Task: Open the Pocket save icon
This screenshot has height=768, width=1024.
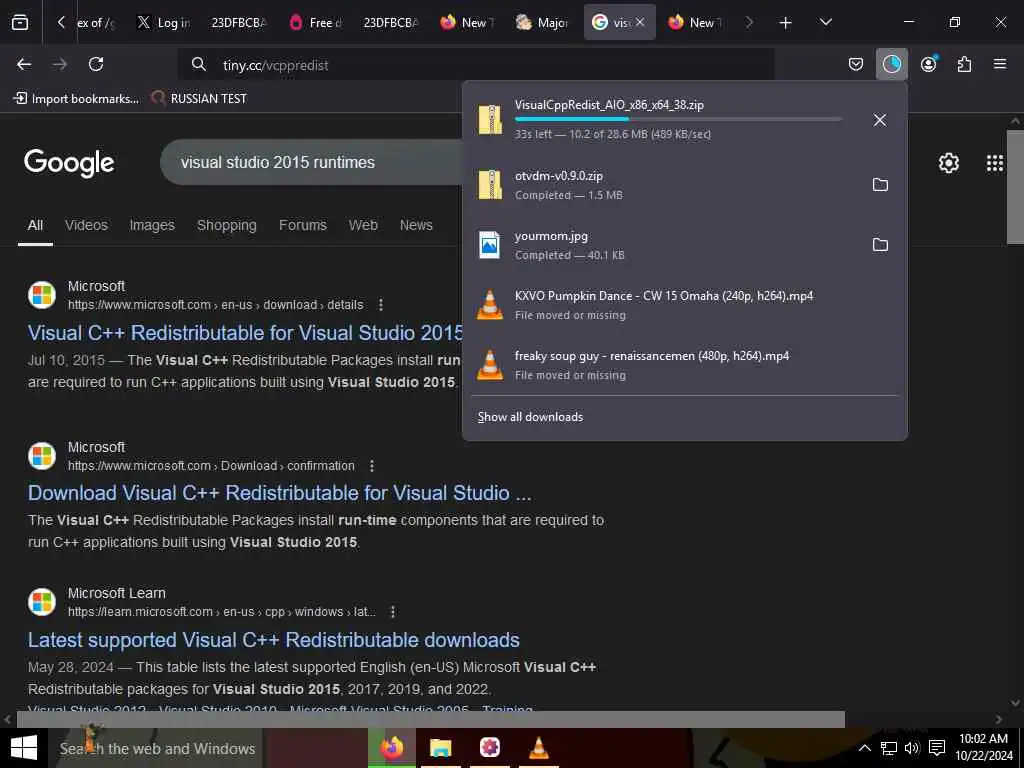Action: [856, 64]
